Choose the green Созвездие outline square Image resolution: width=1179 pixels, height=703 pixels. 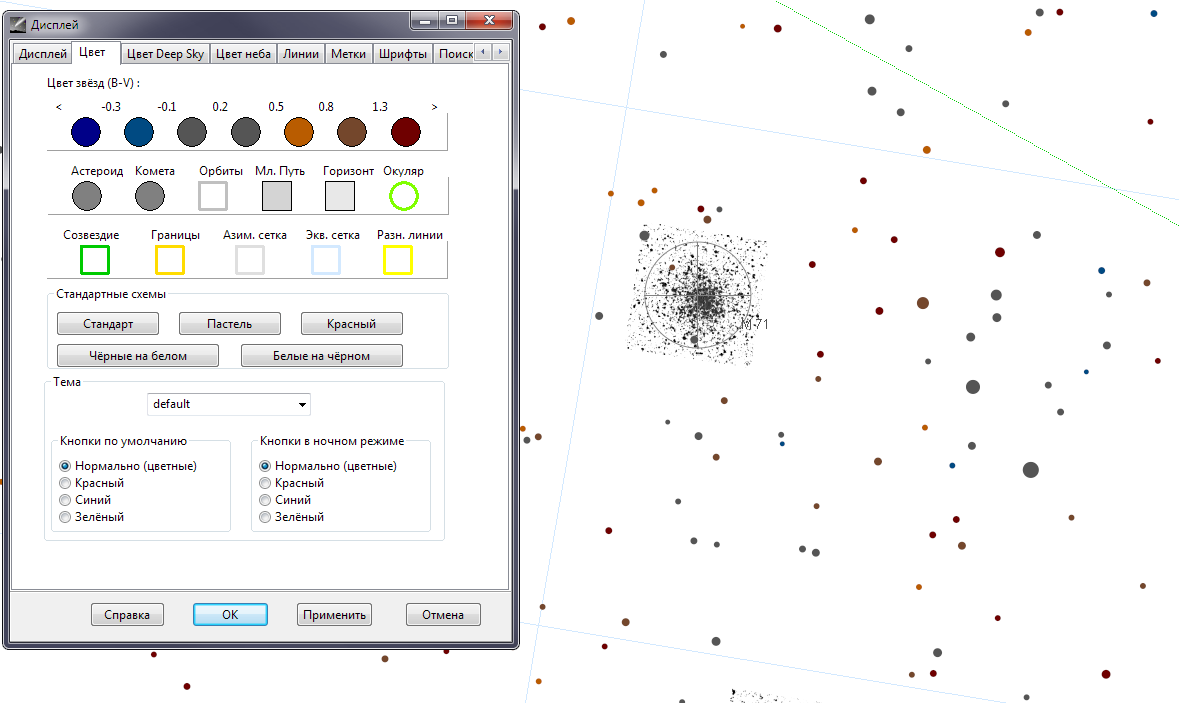(94, 260)
